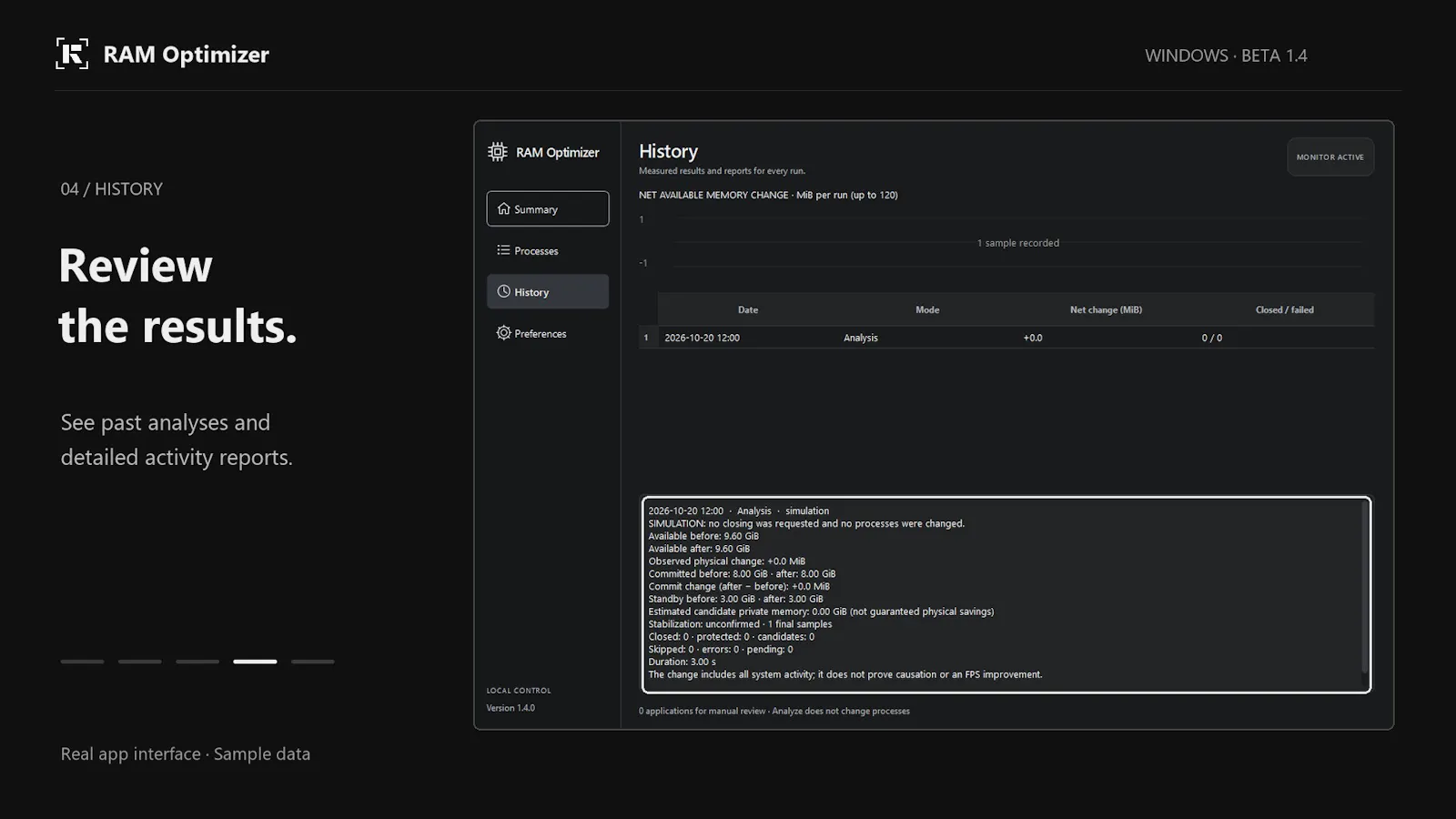Viewport: 1456px width, 819px height.
Task: Click the 'Real app interface · Sample data' caption
Action: click(x=186, y=754)
